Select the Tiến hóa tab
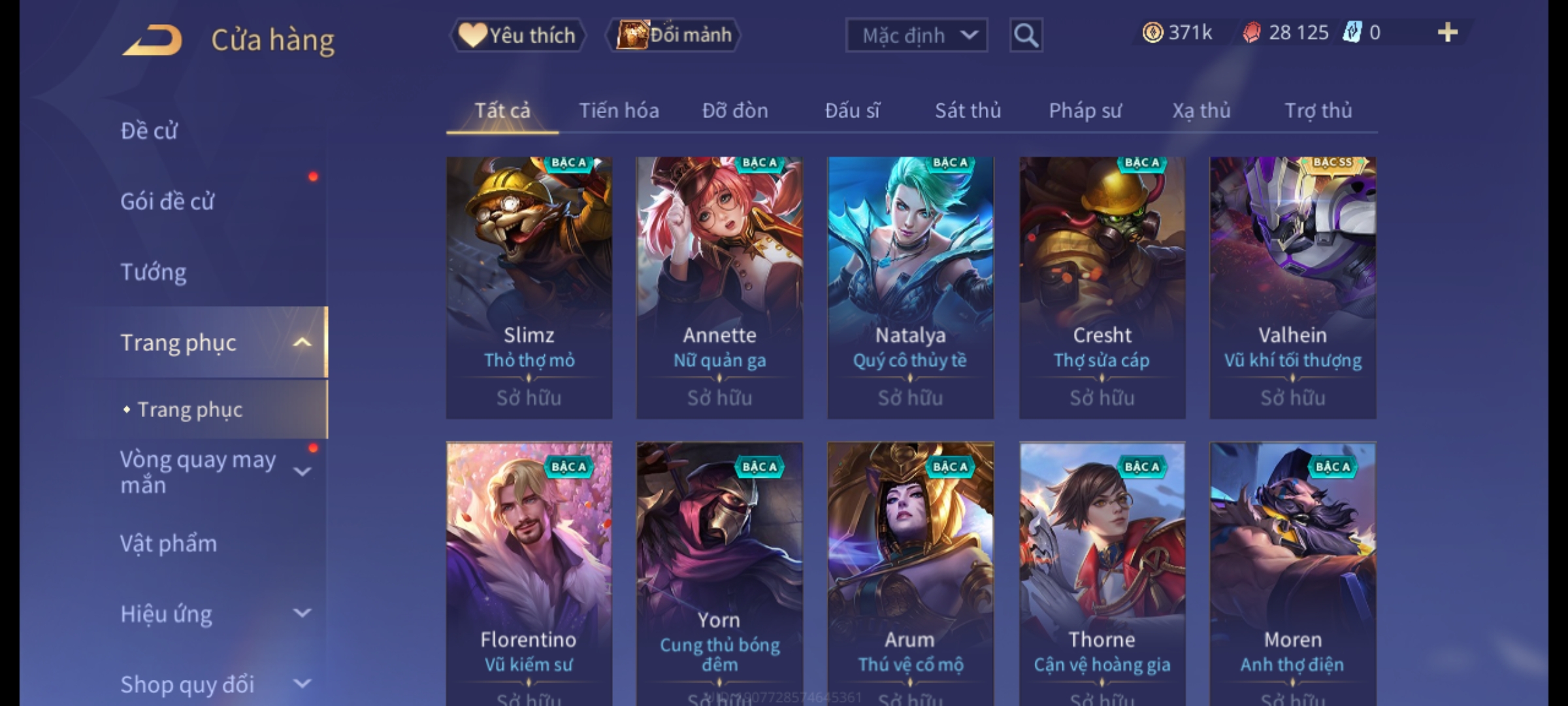 pos(619,110)
